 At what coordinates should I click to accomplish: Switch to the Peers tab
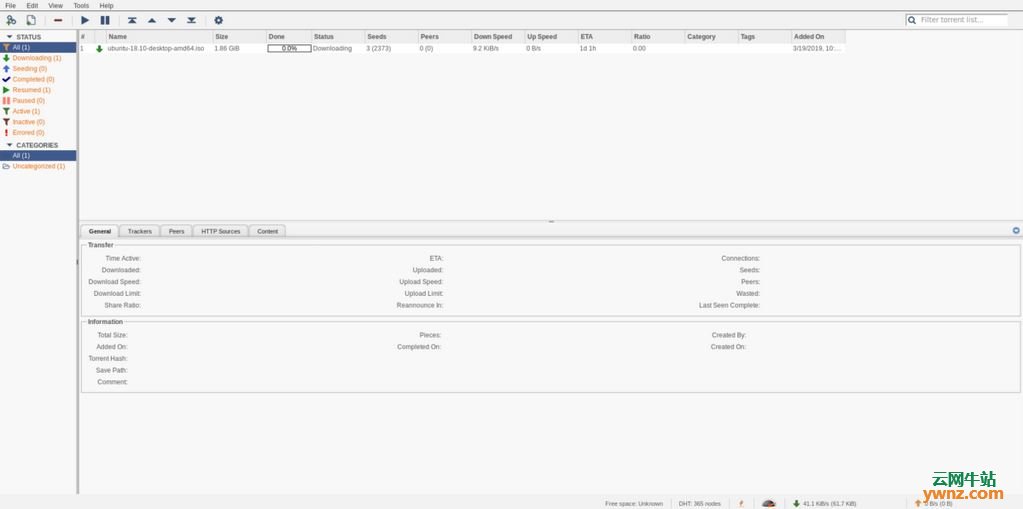tap(176, 231)
